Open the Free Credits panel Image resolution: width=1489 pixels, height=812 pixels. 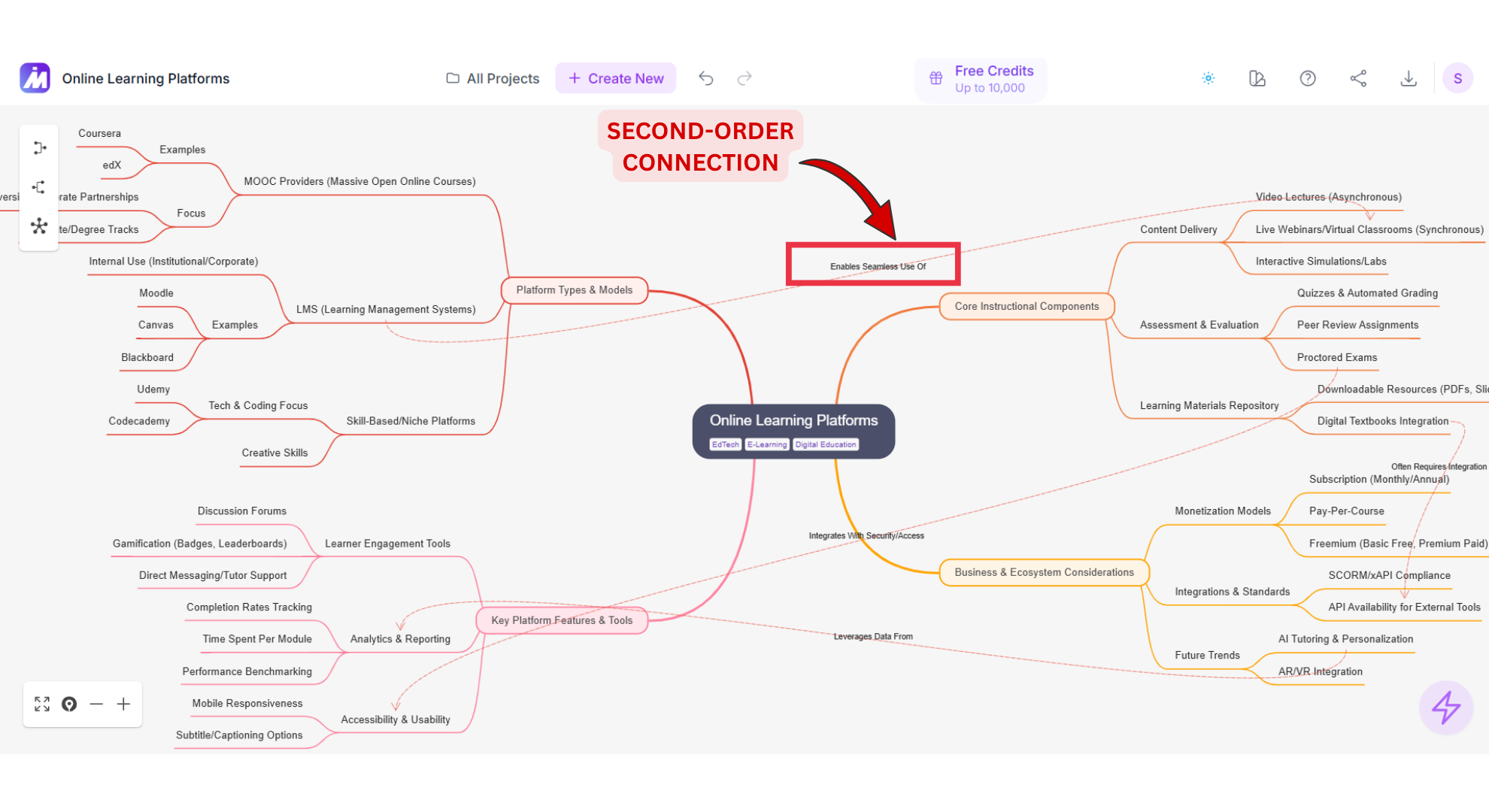tap(981, 79)
